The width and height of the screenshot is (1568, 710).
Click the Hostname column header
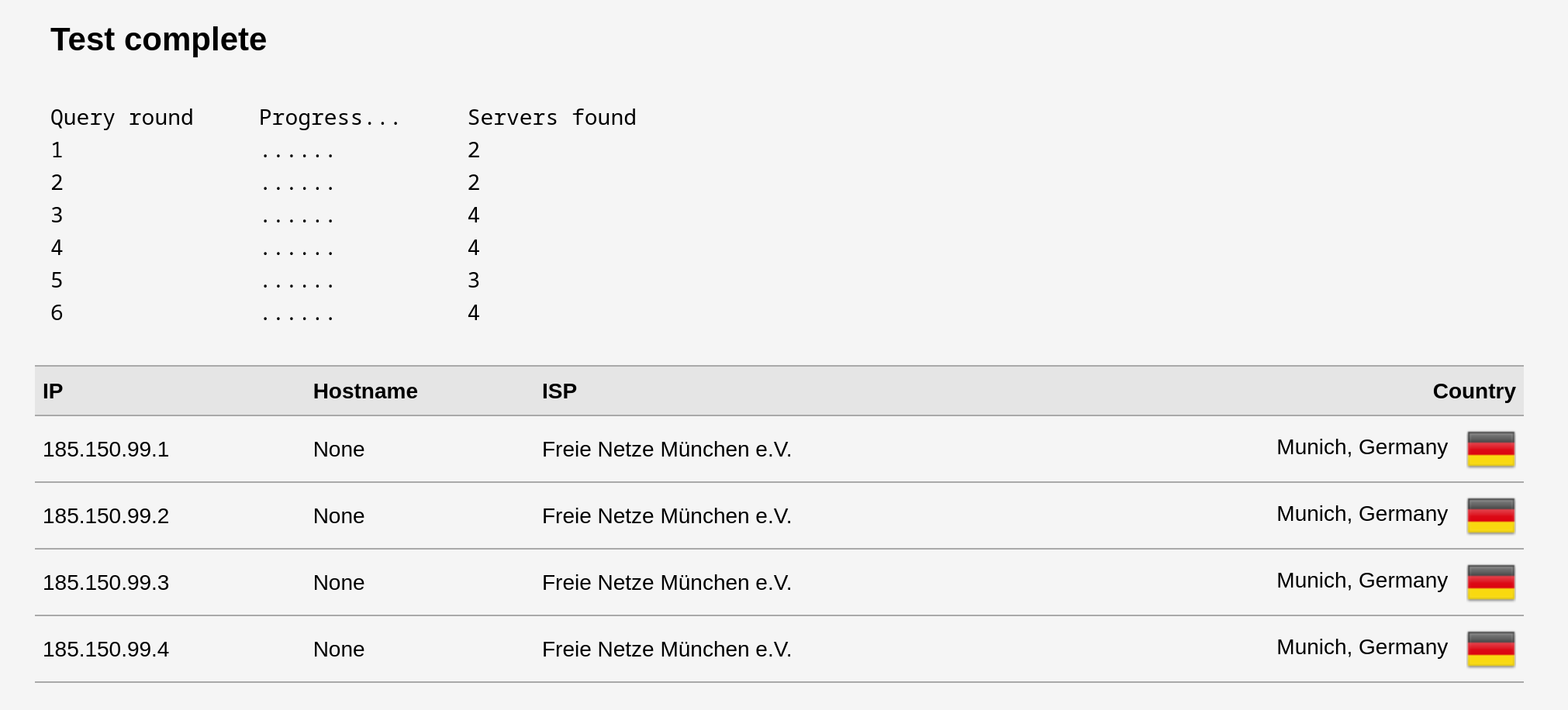[365, 391]
